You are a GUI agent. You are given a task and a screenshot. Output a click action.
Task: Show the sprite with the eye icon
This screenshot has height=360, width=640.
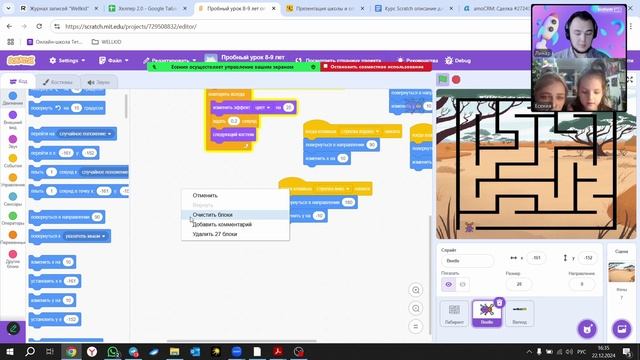449,284
